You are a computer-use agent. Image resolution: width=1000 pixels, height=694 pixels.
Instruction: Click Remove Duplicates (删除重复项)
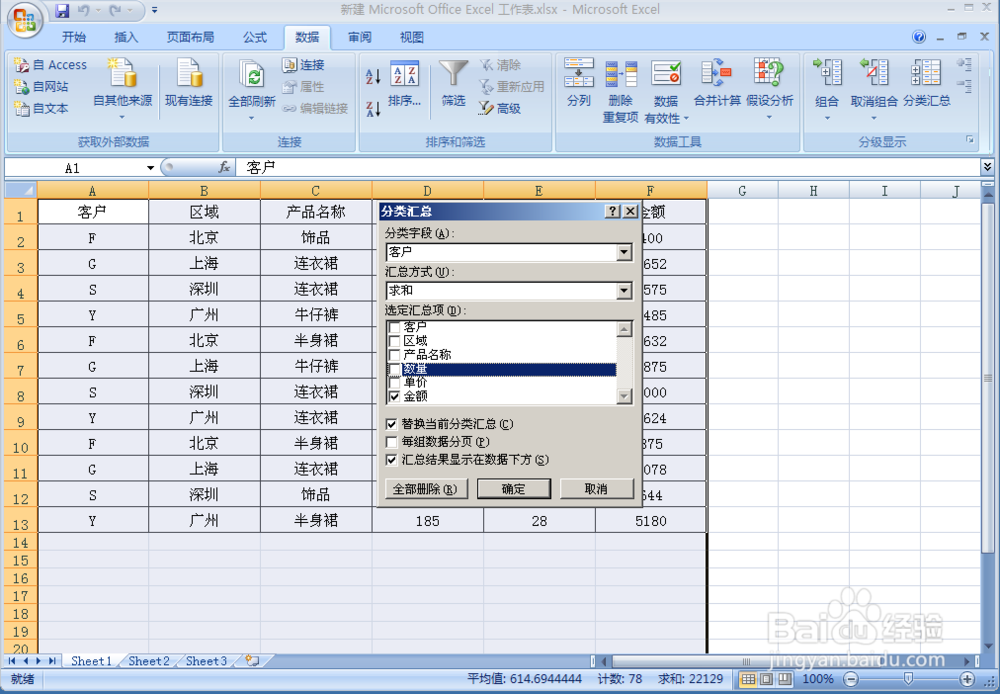tap(621, 89)
